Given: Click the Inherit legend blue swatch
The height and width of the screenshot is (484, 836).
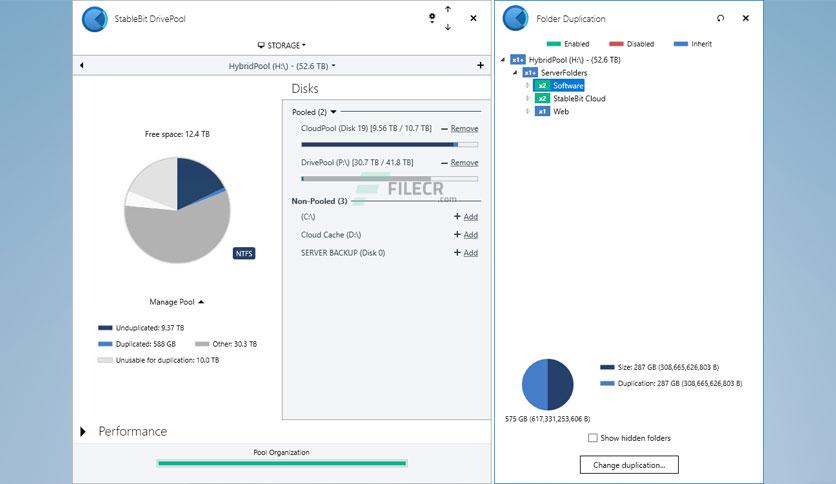Looking at the screenshot, I should pos(681,44).
